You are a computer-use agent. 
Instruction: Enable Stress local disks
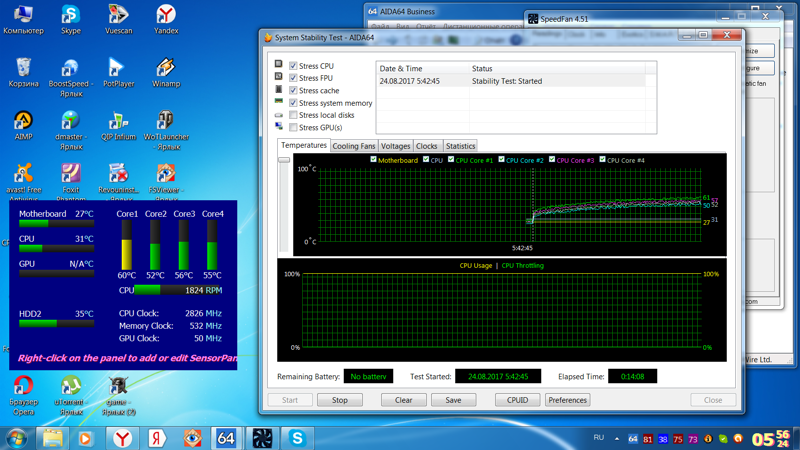tap(293, 115)
